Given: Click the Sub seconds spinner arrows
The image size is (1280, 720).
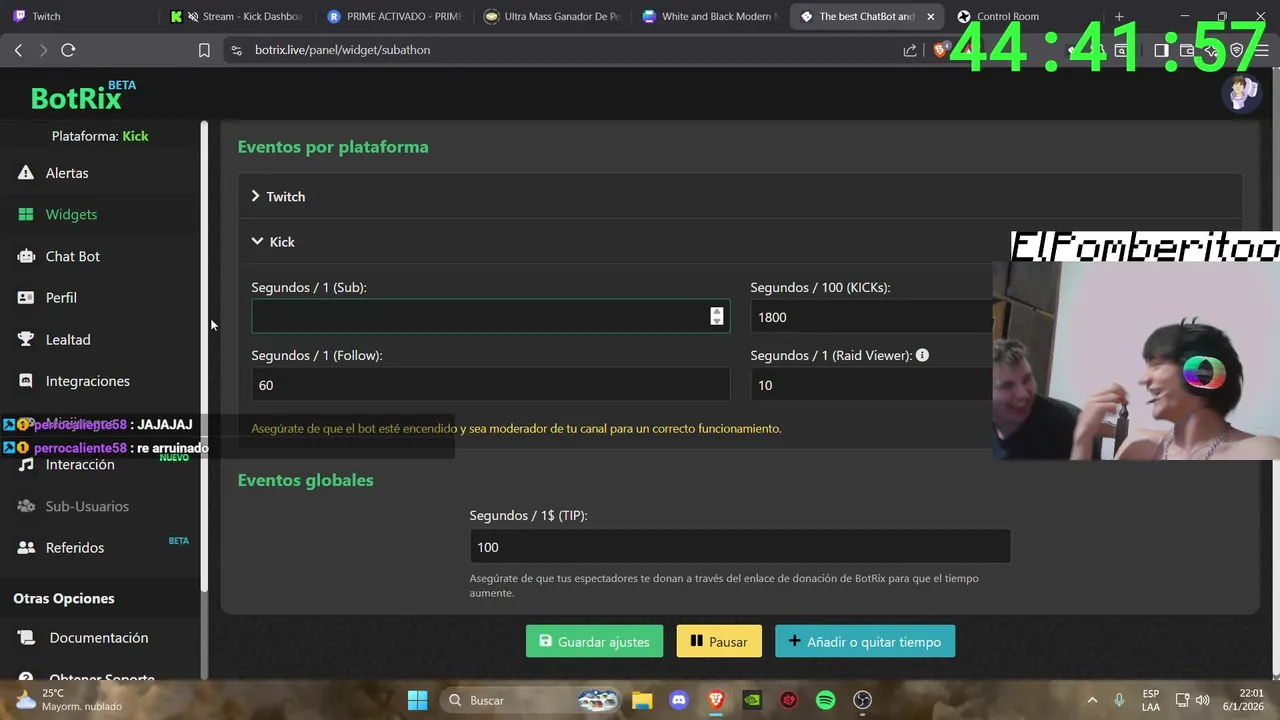Looking at the screenshot, I should [x=716, y=316].
